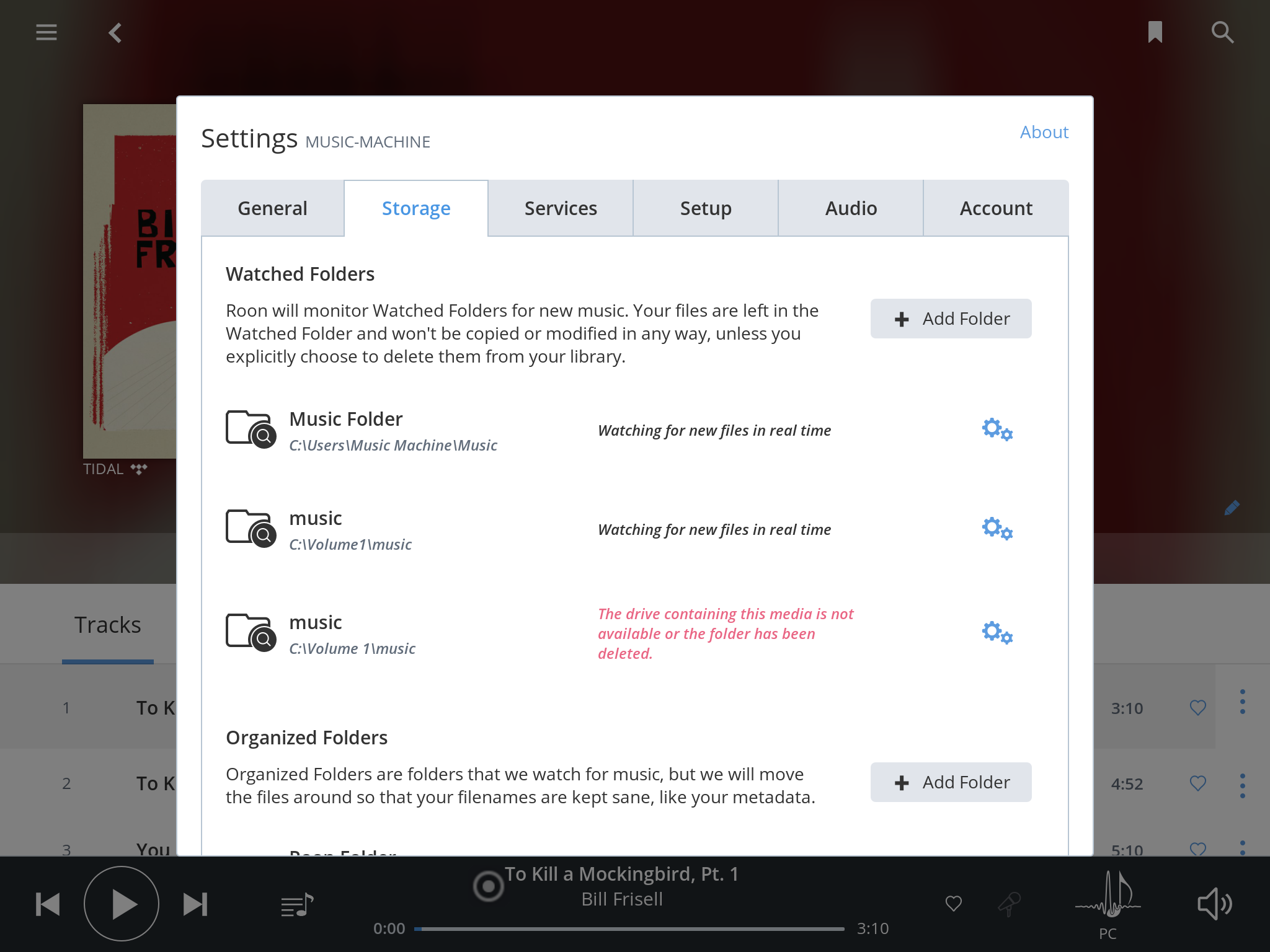The height and width of the screenshot is (952, 1270).
Task: Open the Services settings tab
Action: tap(561, 208)
